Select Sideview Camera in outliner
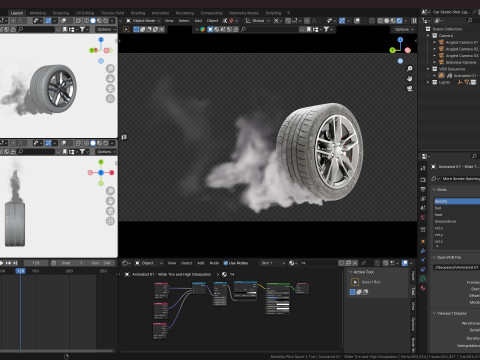480x360 pixels. coord(461,62)
